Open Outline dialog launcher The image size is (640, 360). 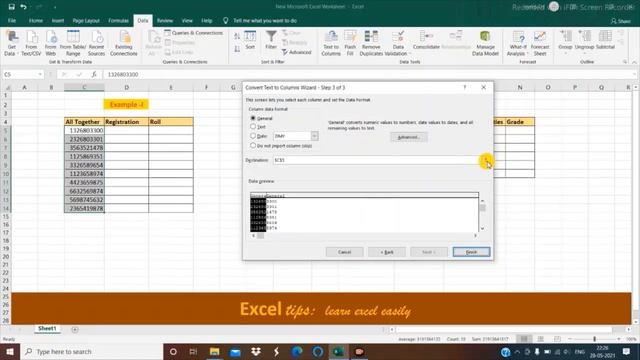625,62
